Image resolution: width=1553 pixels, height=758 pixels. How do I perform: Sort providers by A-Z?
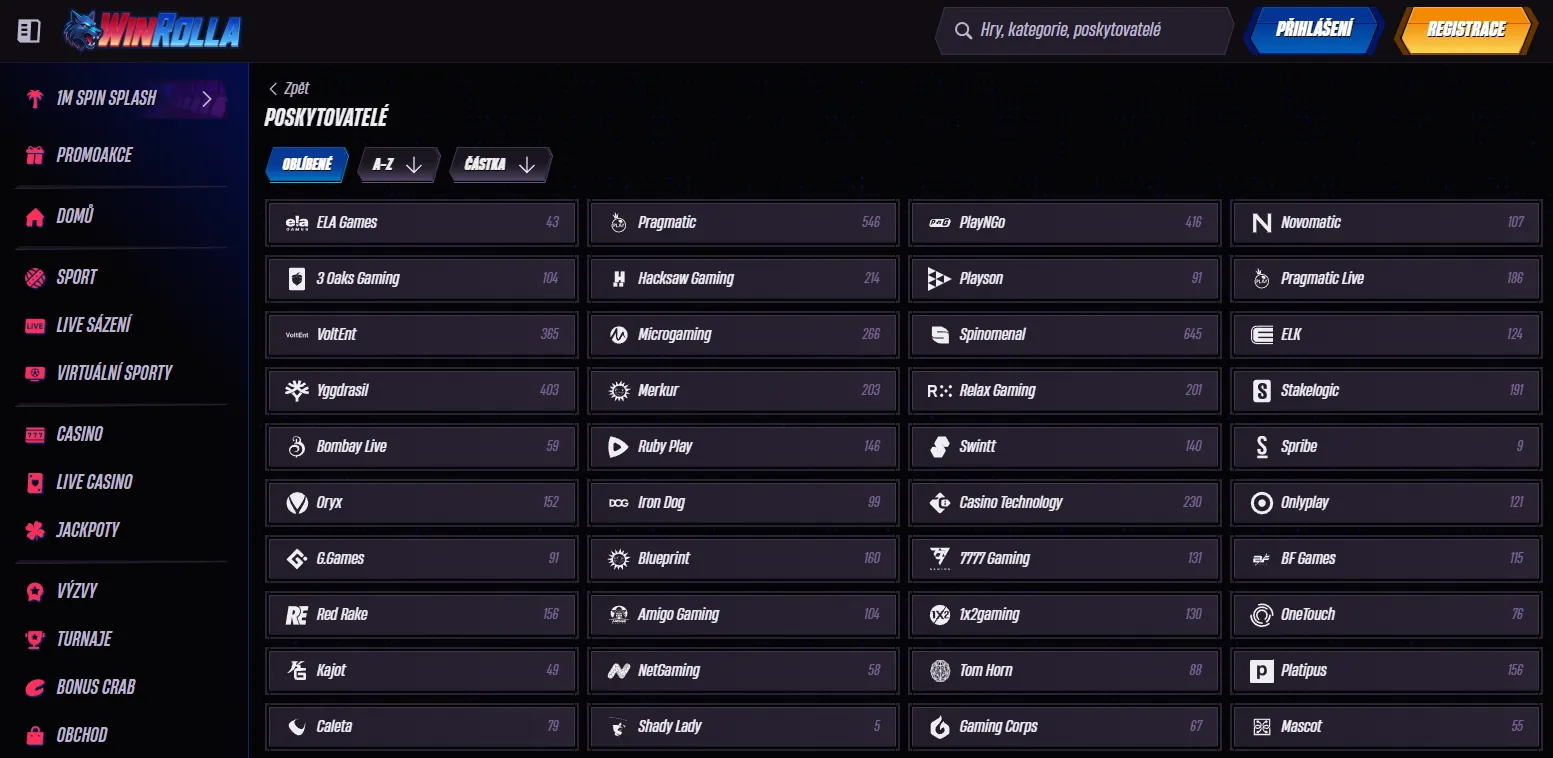click(x=398, y=165)
